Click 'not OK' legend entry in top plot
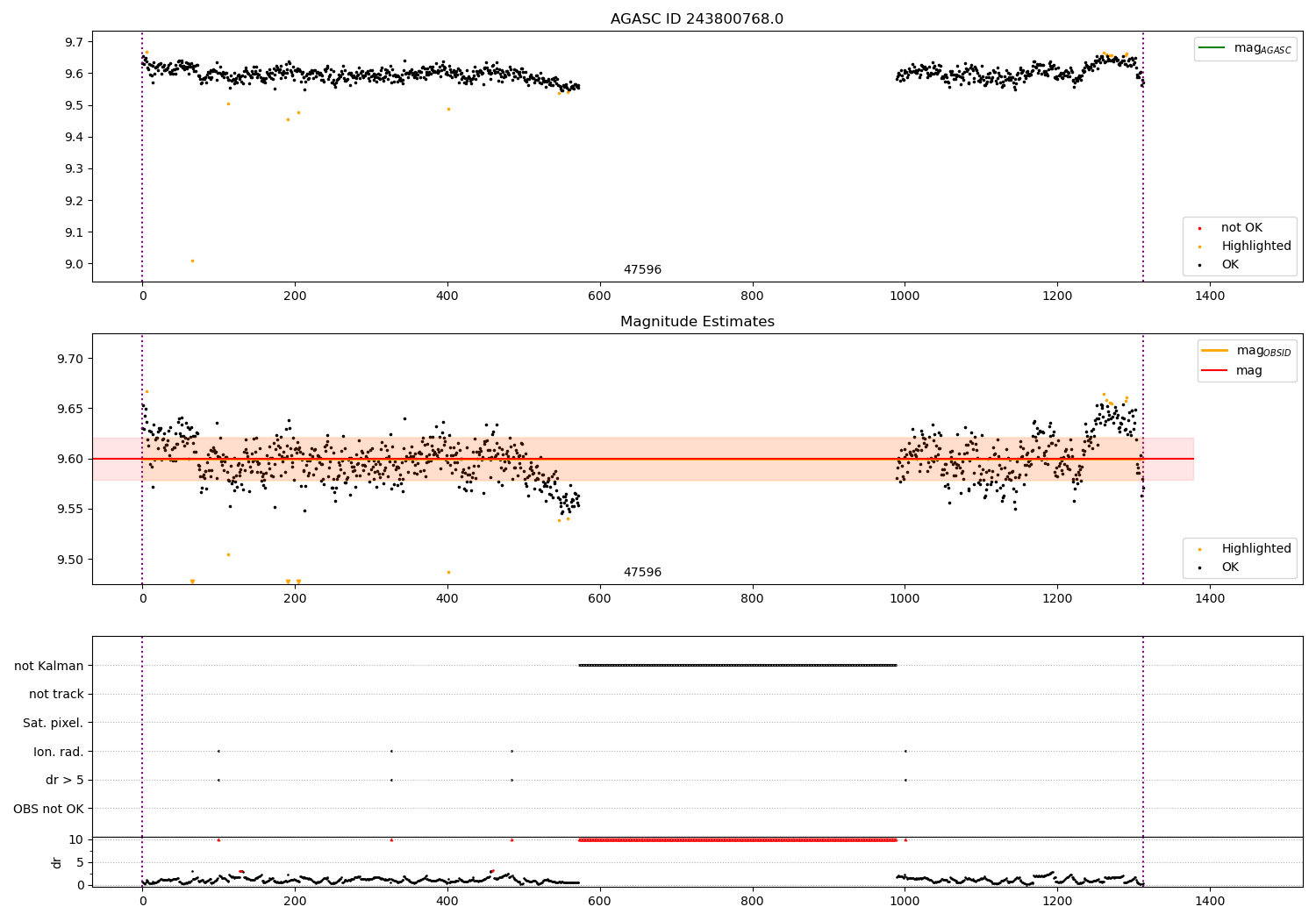The height and width of the screenshot is (921, 1316). [x=1241, y=227]
